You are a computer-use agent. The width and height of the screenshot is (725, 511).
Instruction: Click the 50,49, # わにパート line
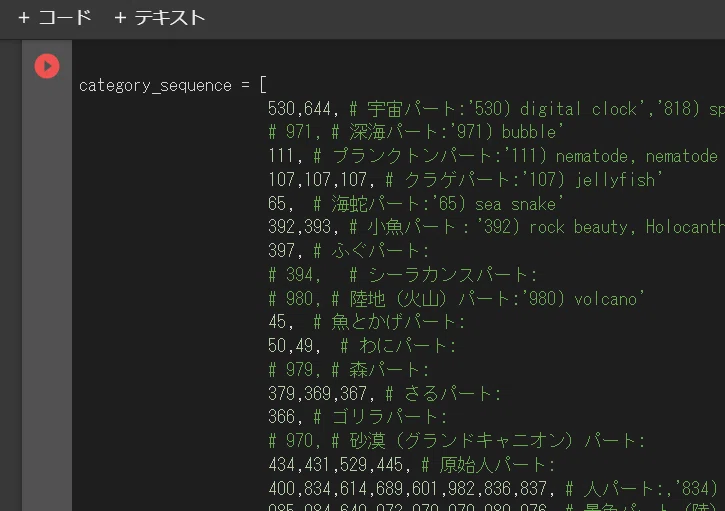(362, 346)
